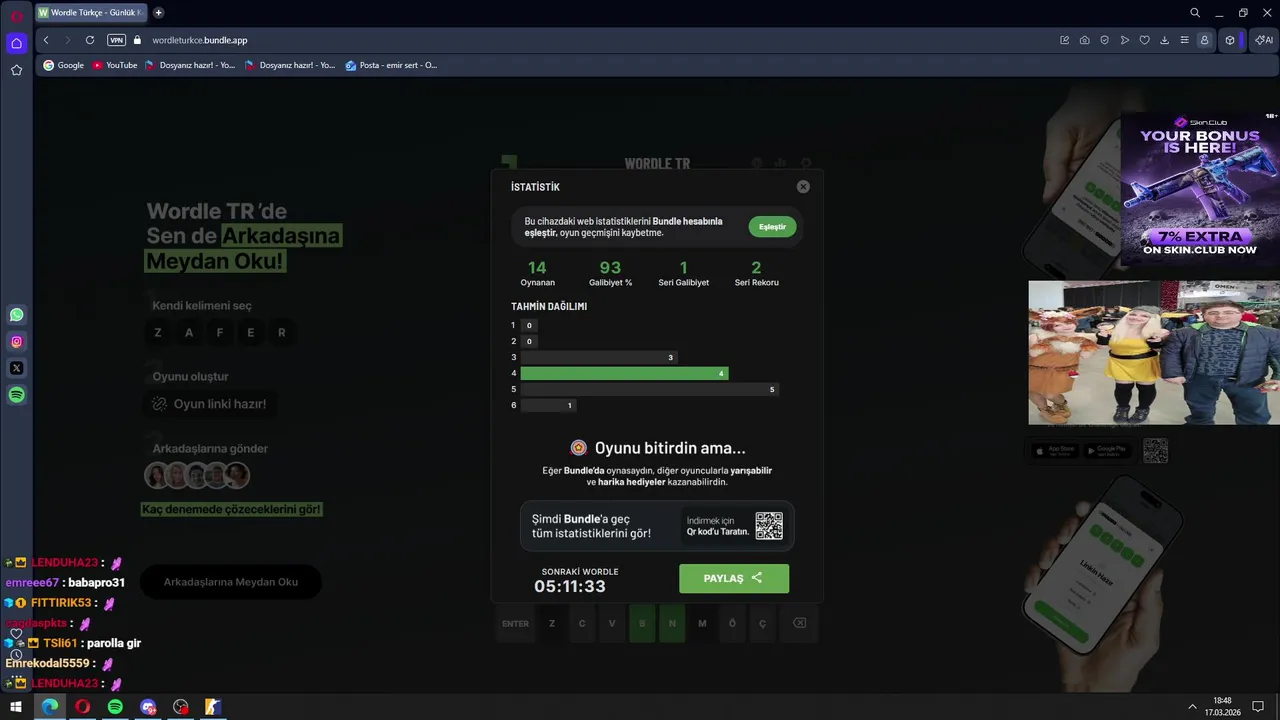Click the App Store download badge
This screenshot has height=720, width=1280.
click(x=1054, y=451)
